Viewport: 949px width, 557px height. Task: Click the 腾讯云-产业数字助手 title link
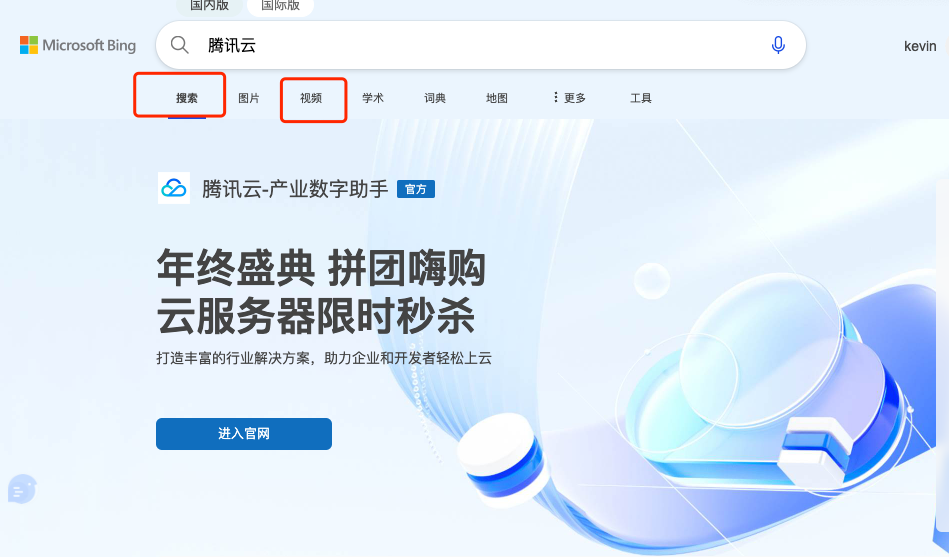click(x=295, y=189)
